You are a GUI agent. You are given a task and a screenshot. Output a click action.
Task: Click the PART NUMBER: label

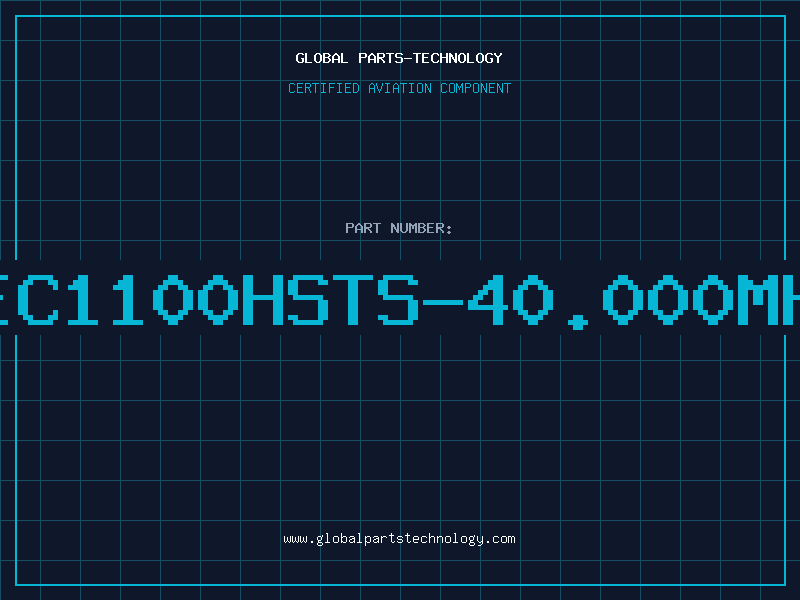pos(399,228)
